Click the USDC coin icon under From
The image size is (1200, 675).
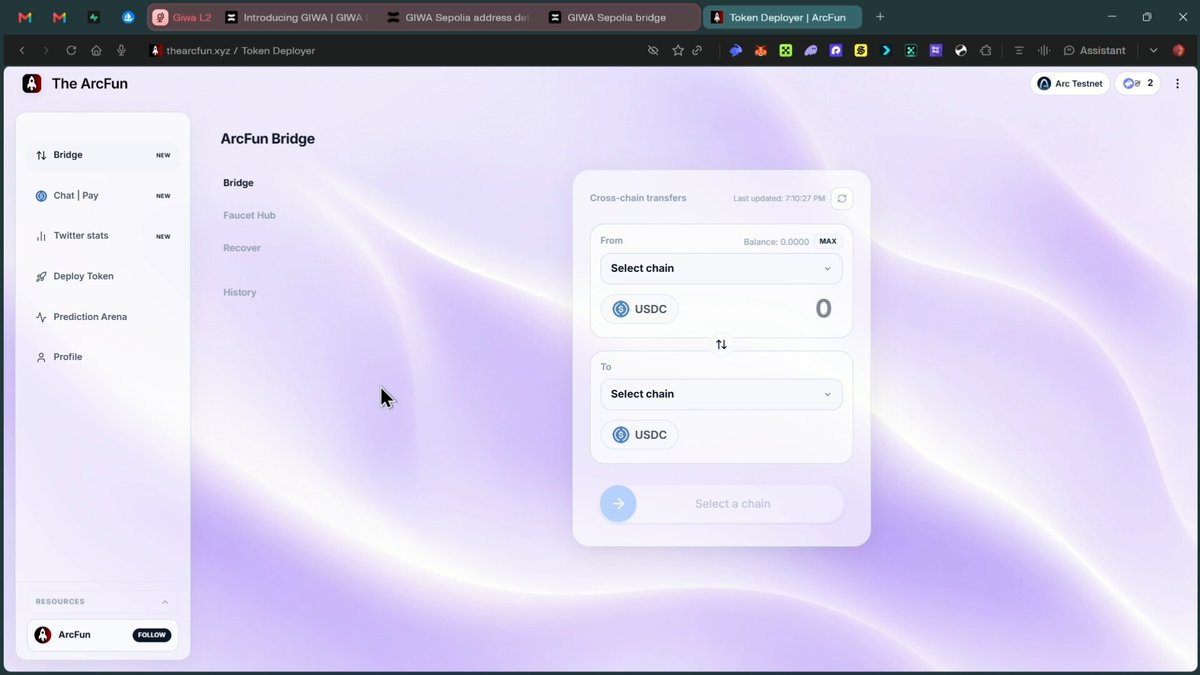[x=620, y=309]
